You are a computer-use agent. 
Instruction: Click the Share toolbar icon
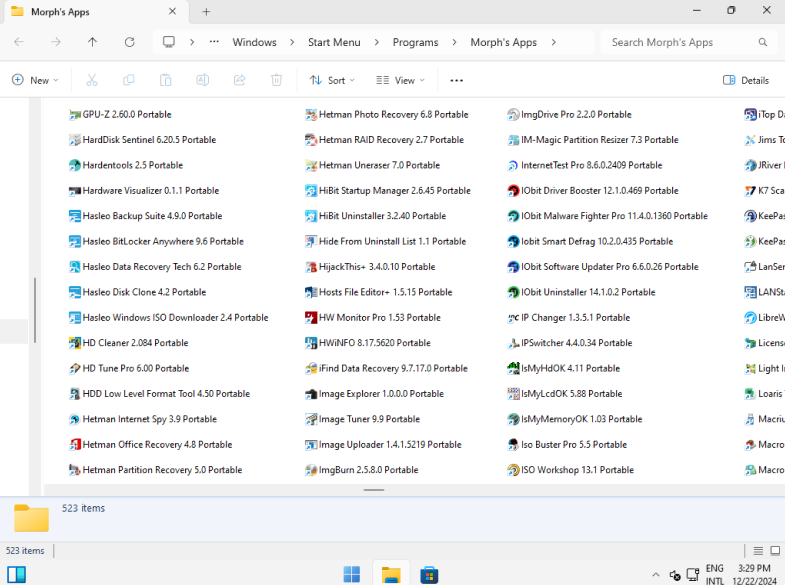coord(240,80)
